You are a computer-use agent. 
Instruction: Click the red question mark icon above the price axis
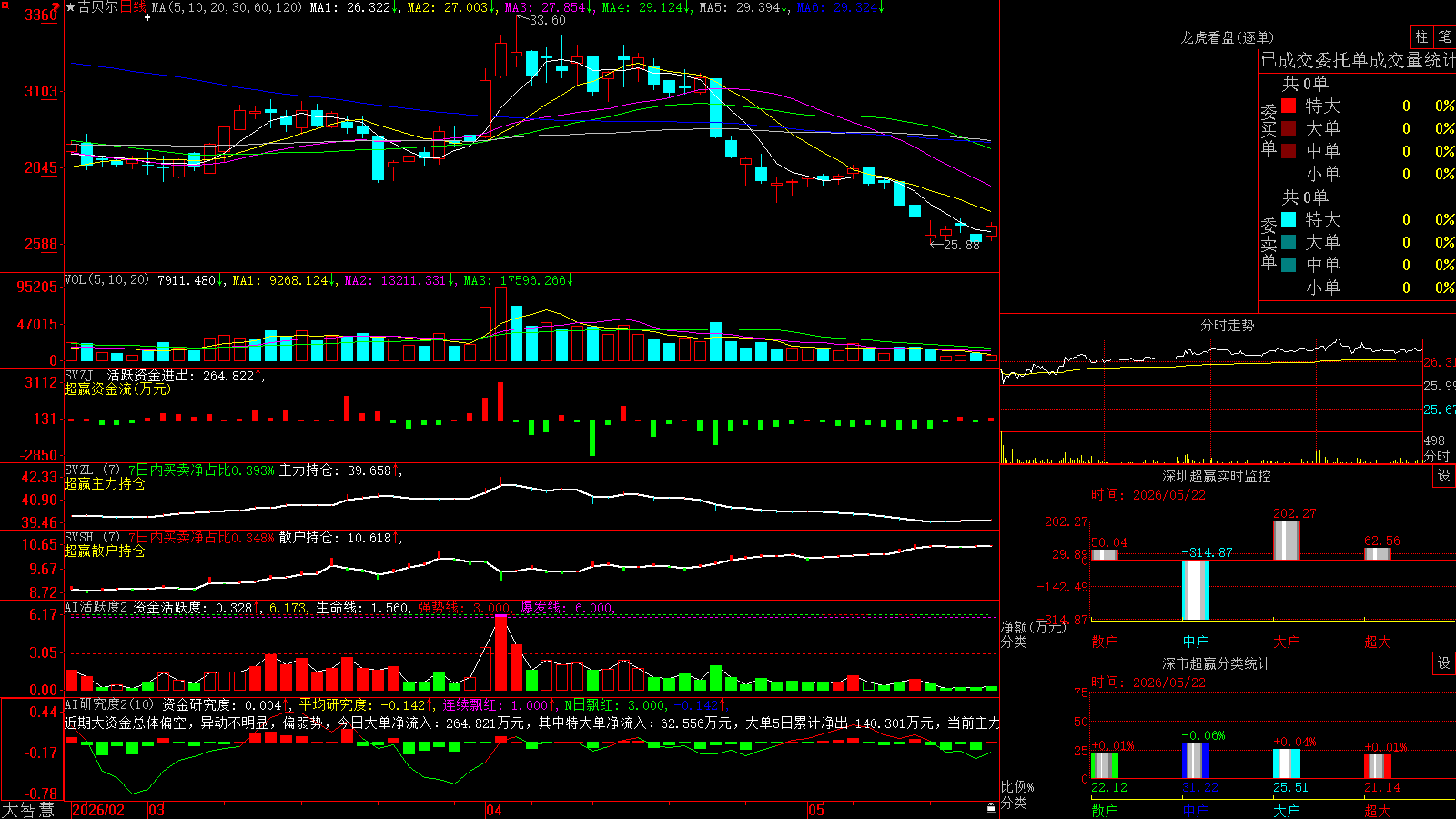pyautogui.click(x=56, y=6)
